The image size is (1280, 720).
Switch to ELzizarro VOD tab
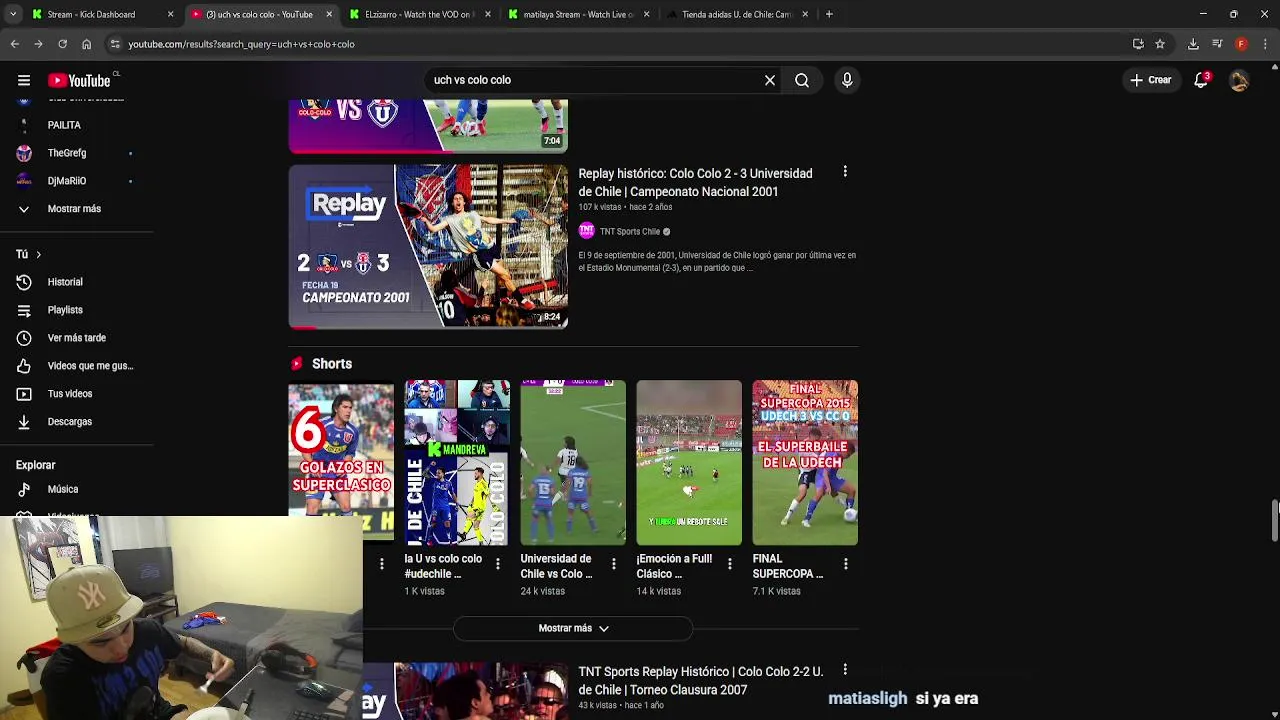point(420,14)
